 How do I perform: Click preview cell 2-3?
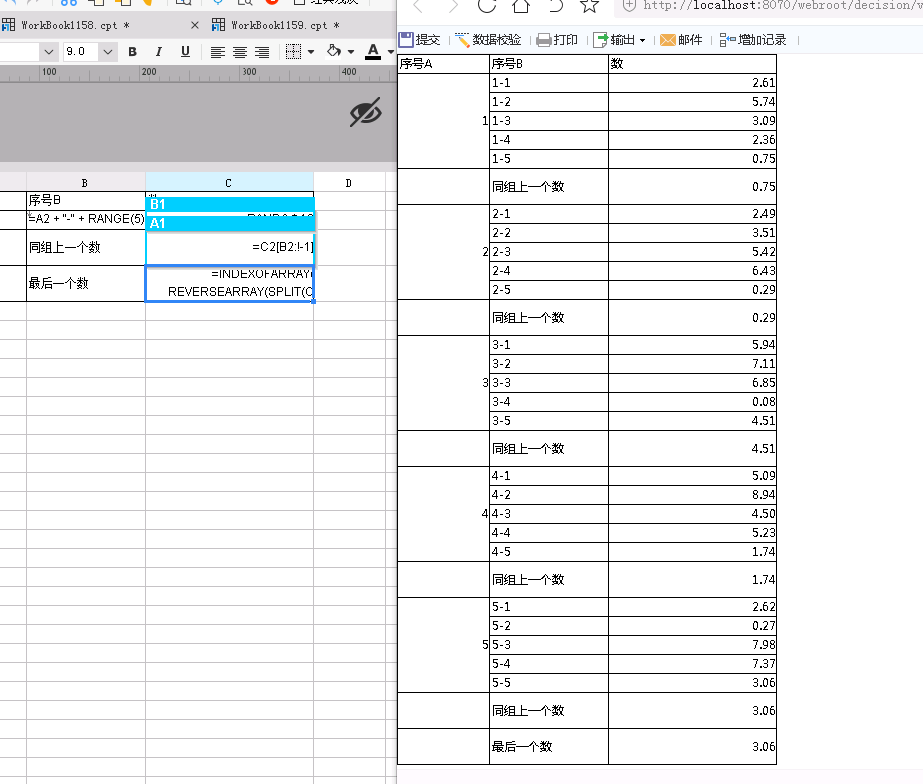[x=549, y=252]
